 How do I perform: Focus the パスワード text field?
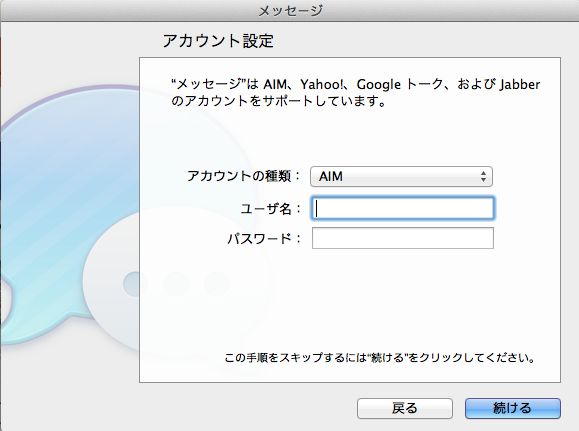coord(402,238)
